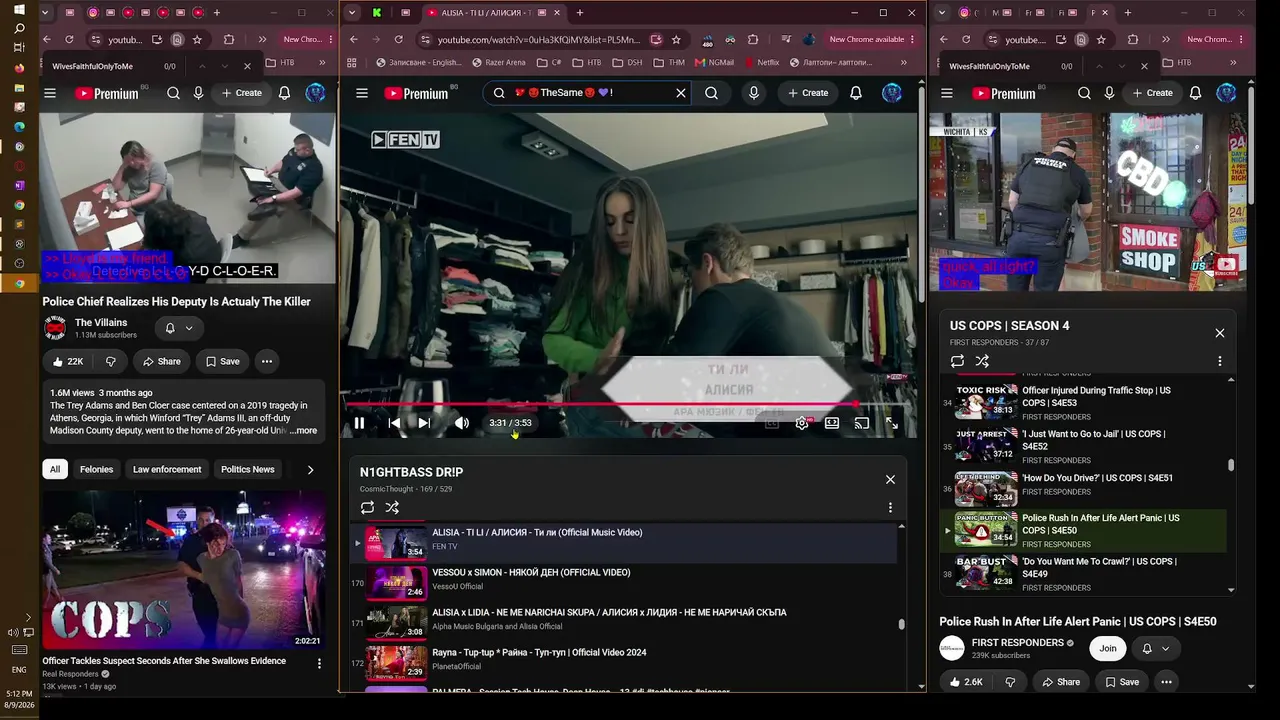1280x720 pixels.
Task: Toggle loop for N1GHTBASS DR!P playlist
Action: tap(367, 507)
